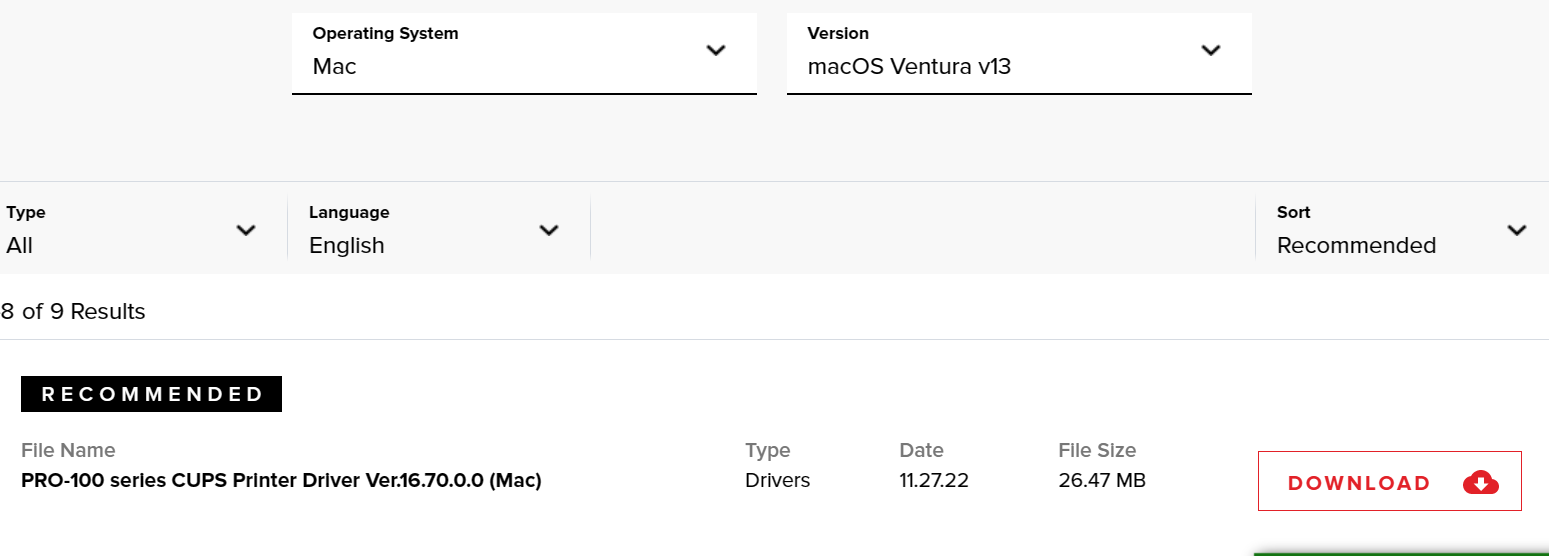Click the 11.27.22 date value

(934, 481)
